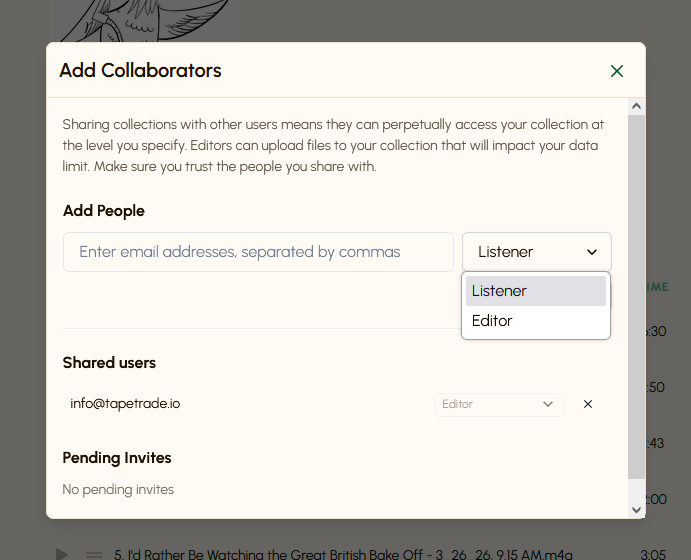Click the chevron on the Listener role dropdown

tap(592, 252)
